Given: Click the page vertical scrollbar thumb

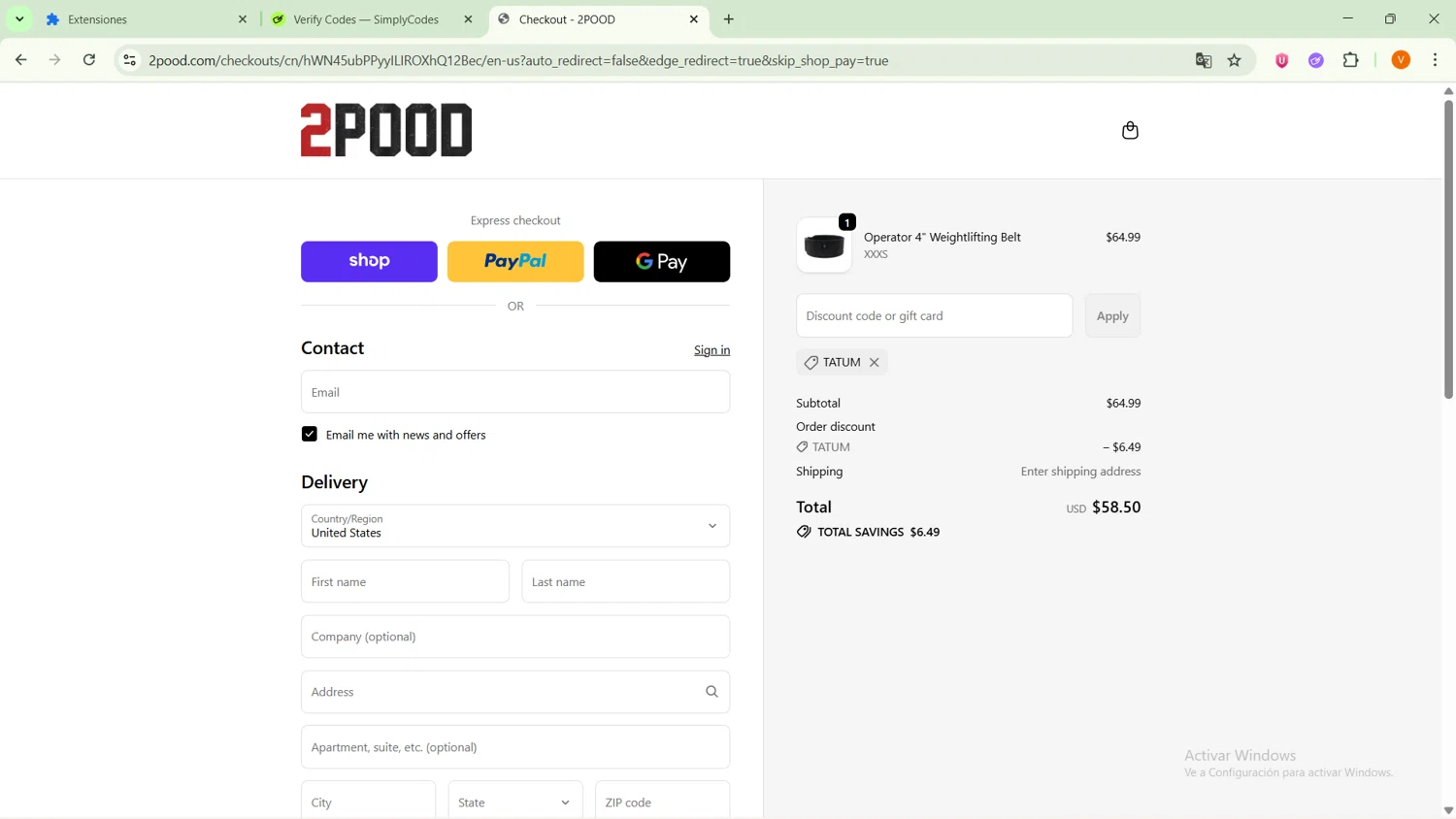Looking at the screenshot, I should tap(1448, 249).
